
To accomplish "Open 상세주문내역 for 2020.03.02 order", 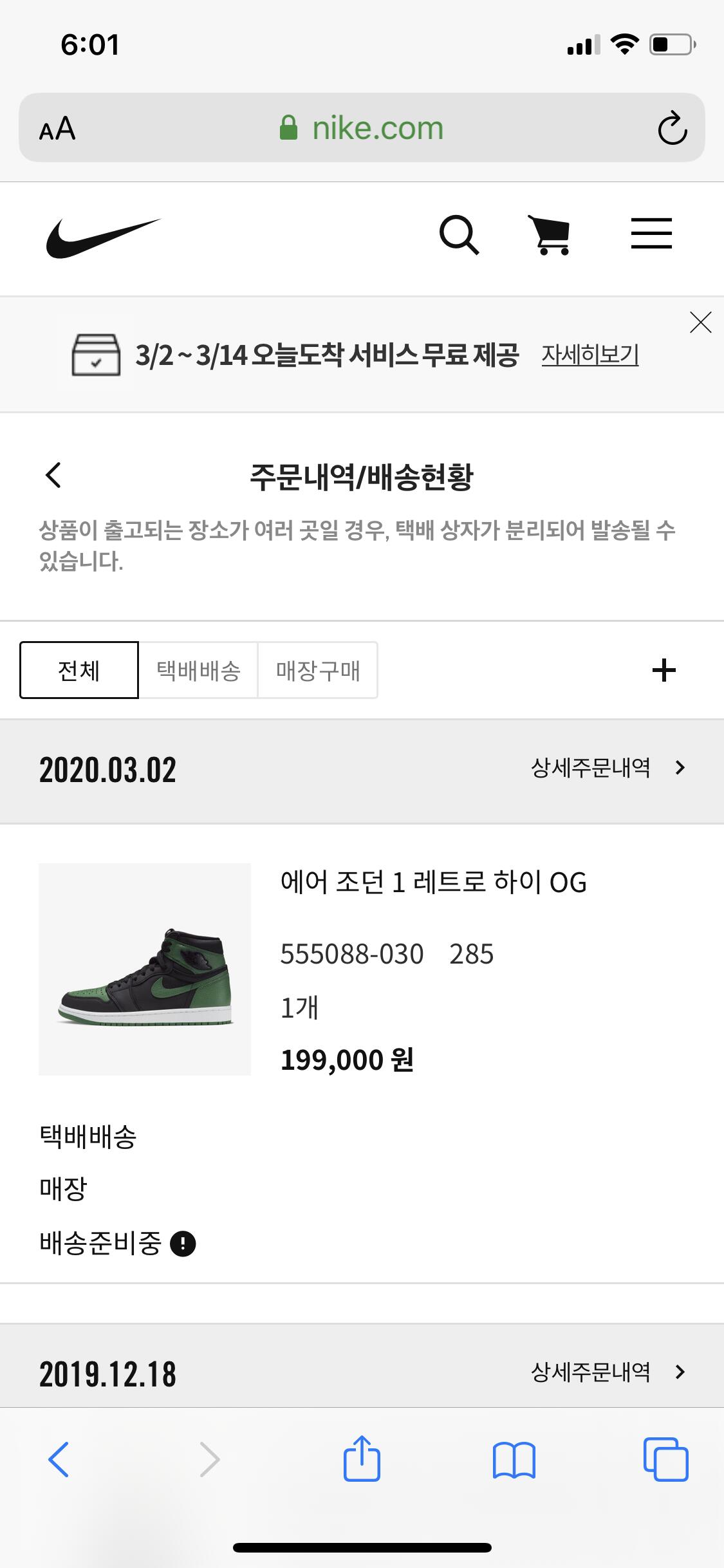I will pos(607,768).
